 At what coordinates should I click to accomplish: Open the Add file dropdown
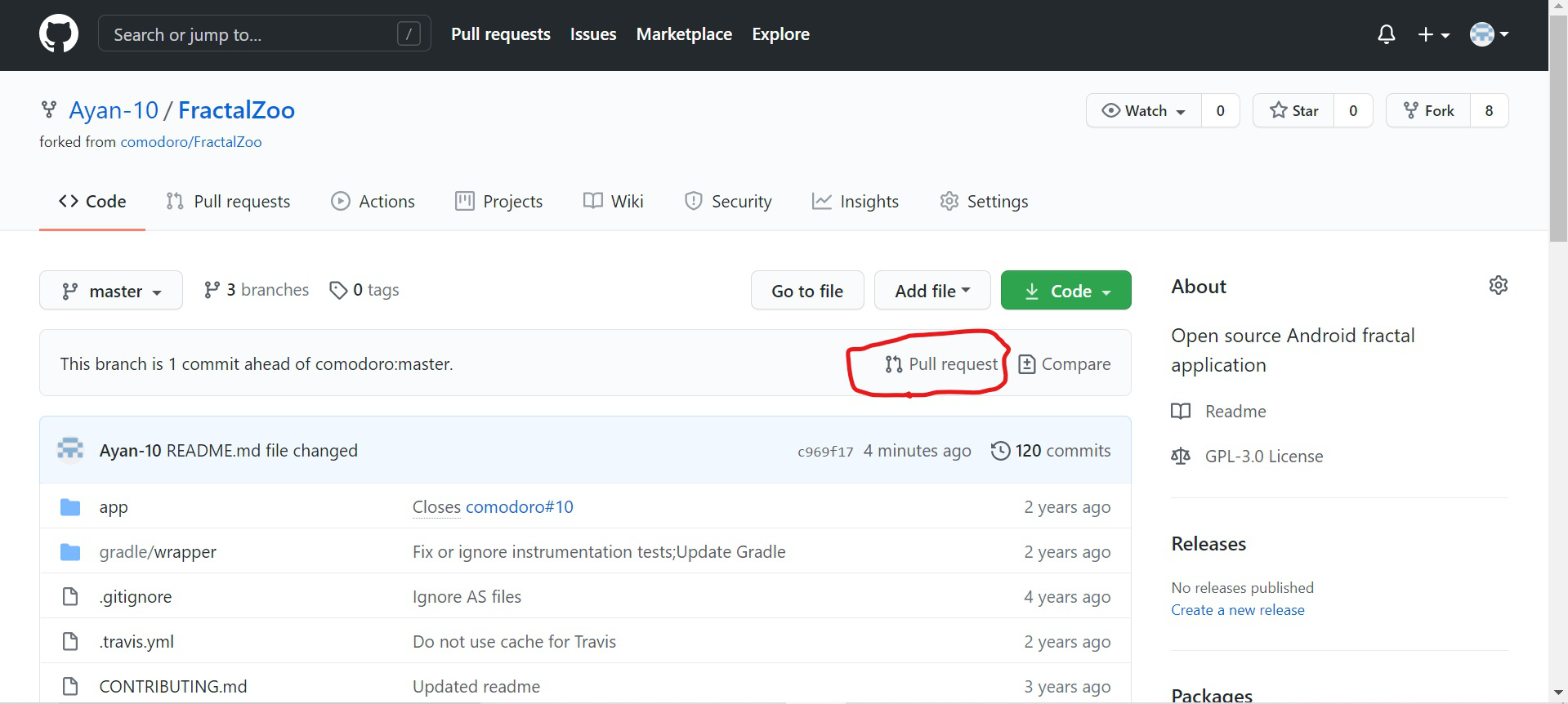[x=932, y=291]
